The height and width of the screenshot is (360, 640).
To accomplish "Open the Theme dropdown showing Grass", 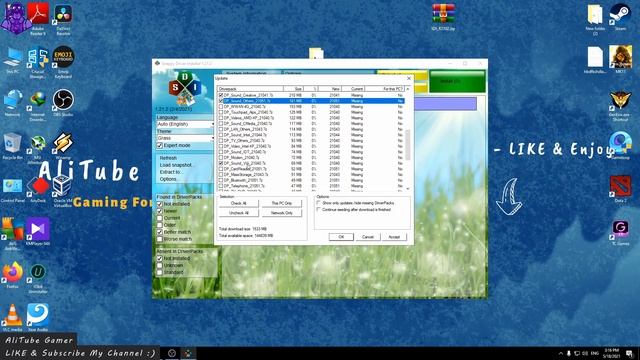I will click(185, 138).
